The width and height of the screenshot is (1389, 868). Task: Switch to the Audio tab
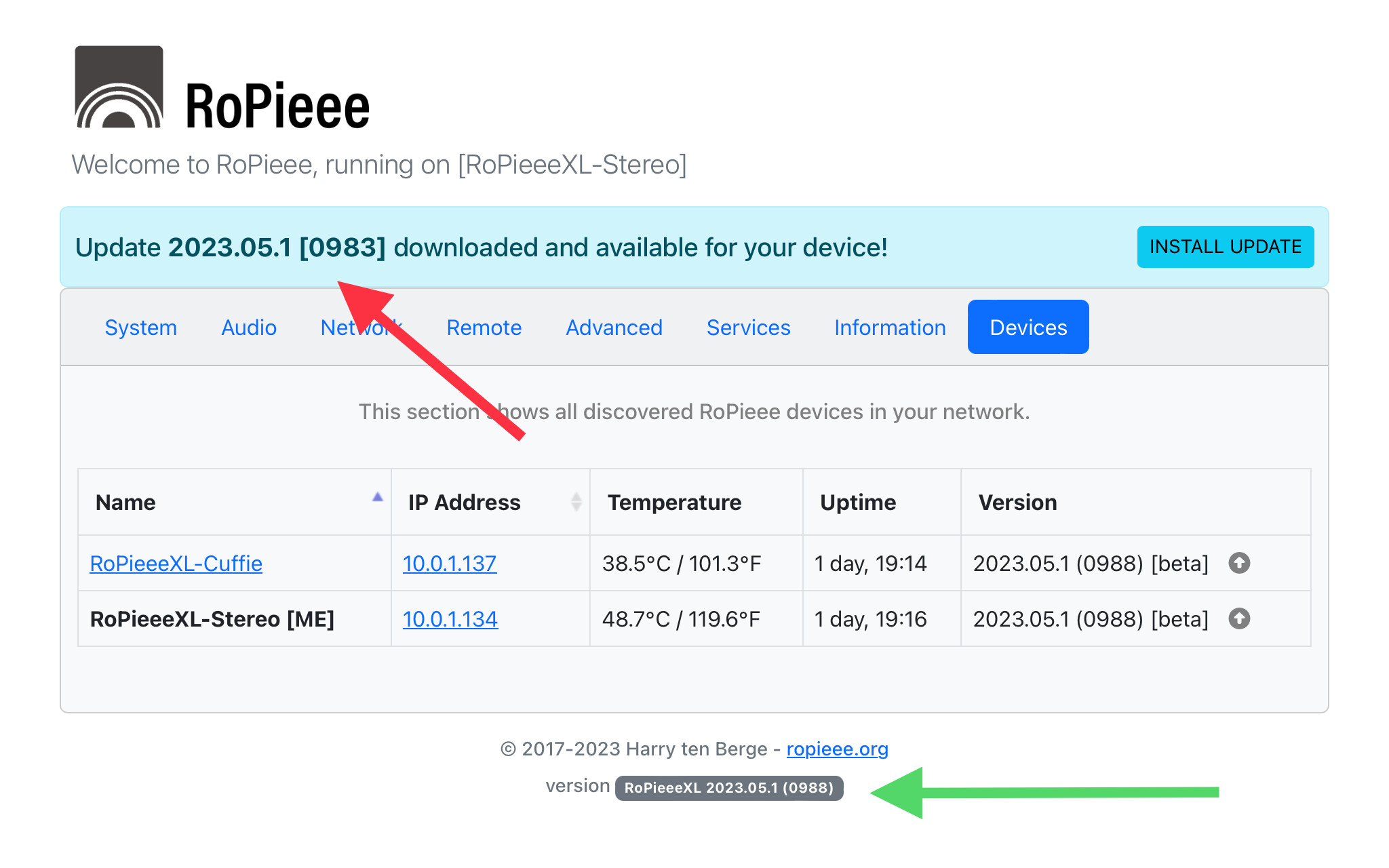249,328
